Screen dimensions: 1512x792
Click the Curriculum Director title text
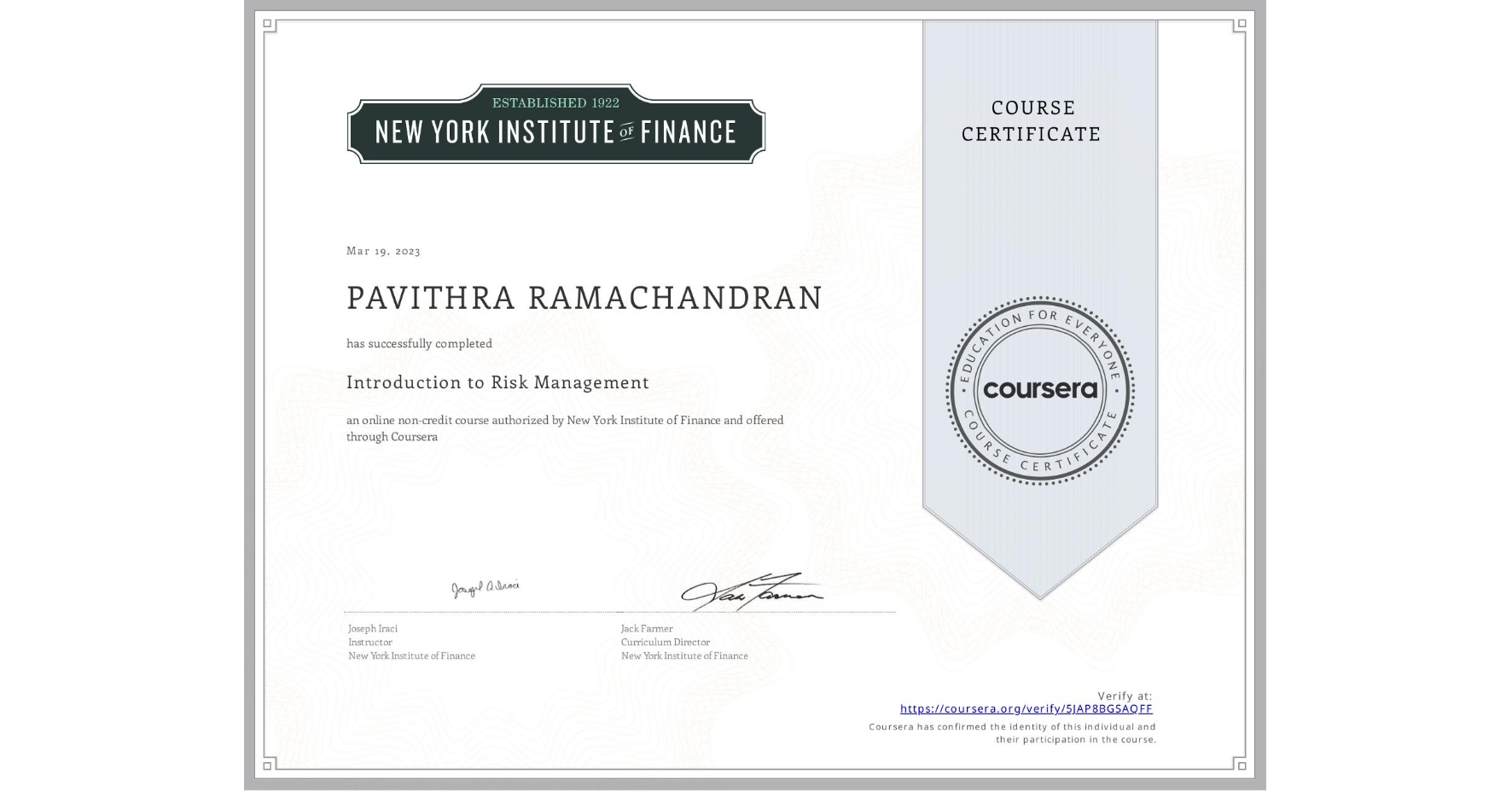click(x=665, y=642)
